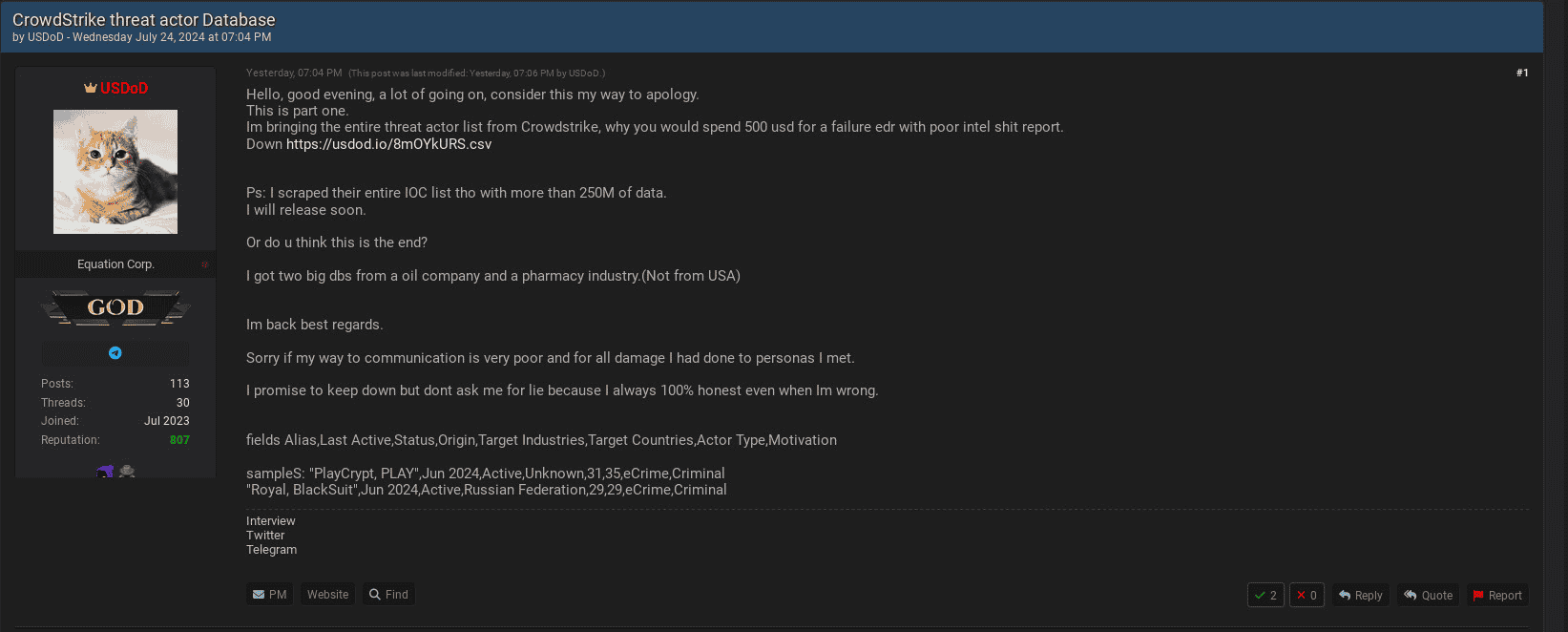Click the crown icon beside USDoD username

(x=91, y=88)
